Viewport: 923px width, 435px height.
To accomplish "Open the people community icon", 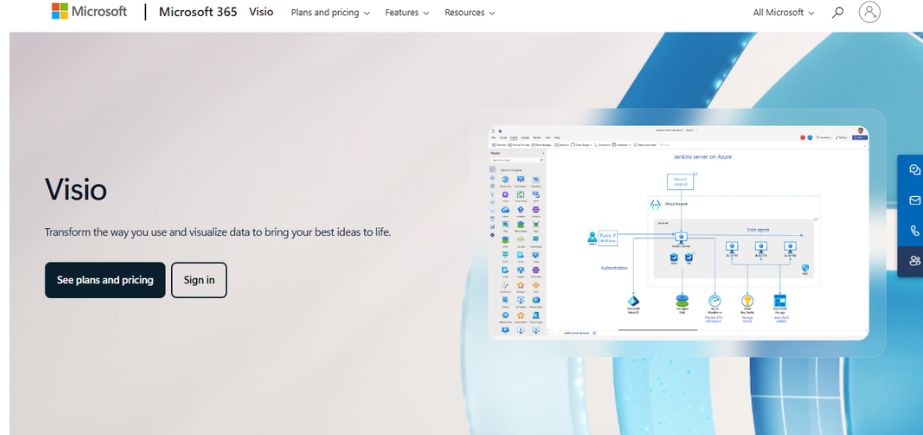I will (x=914, y=261).
